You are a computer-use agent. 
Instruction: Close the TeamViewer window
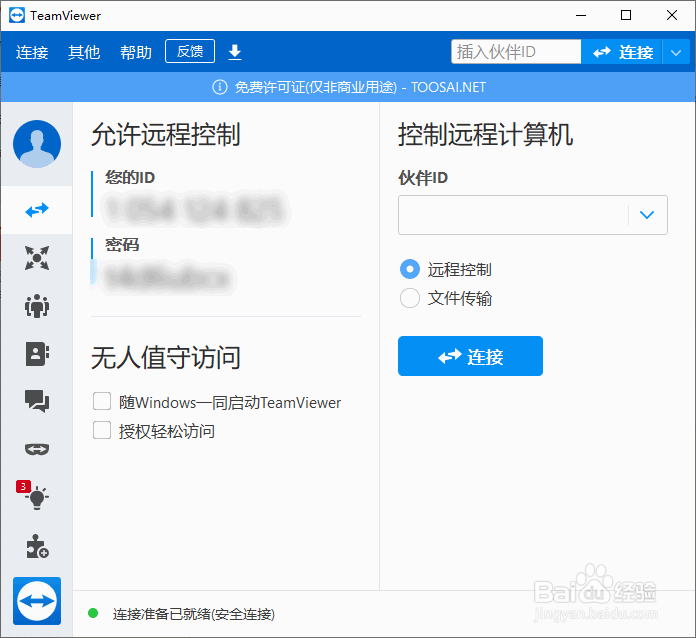pos(672,16)
